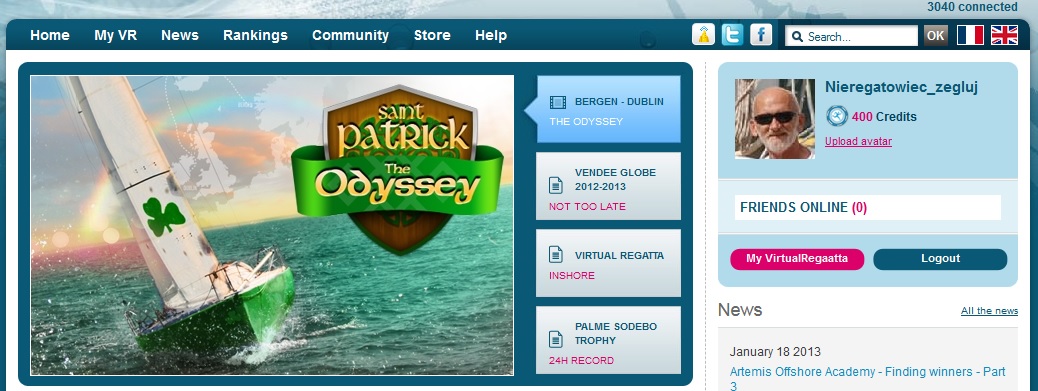Select the Palme Sodebo Trophy tab

pyautogui.click(x=608, y=340)
